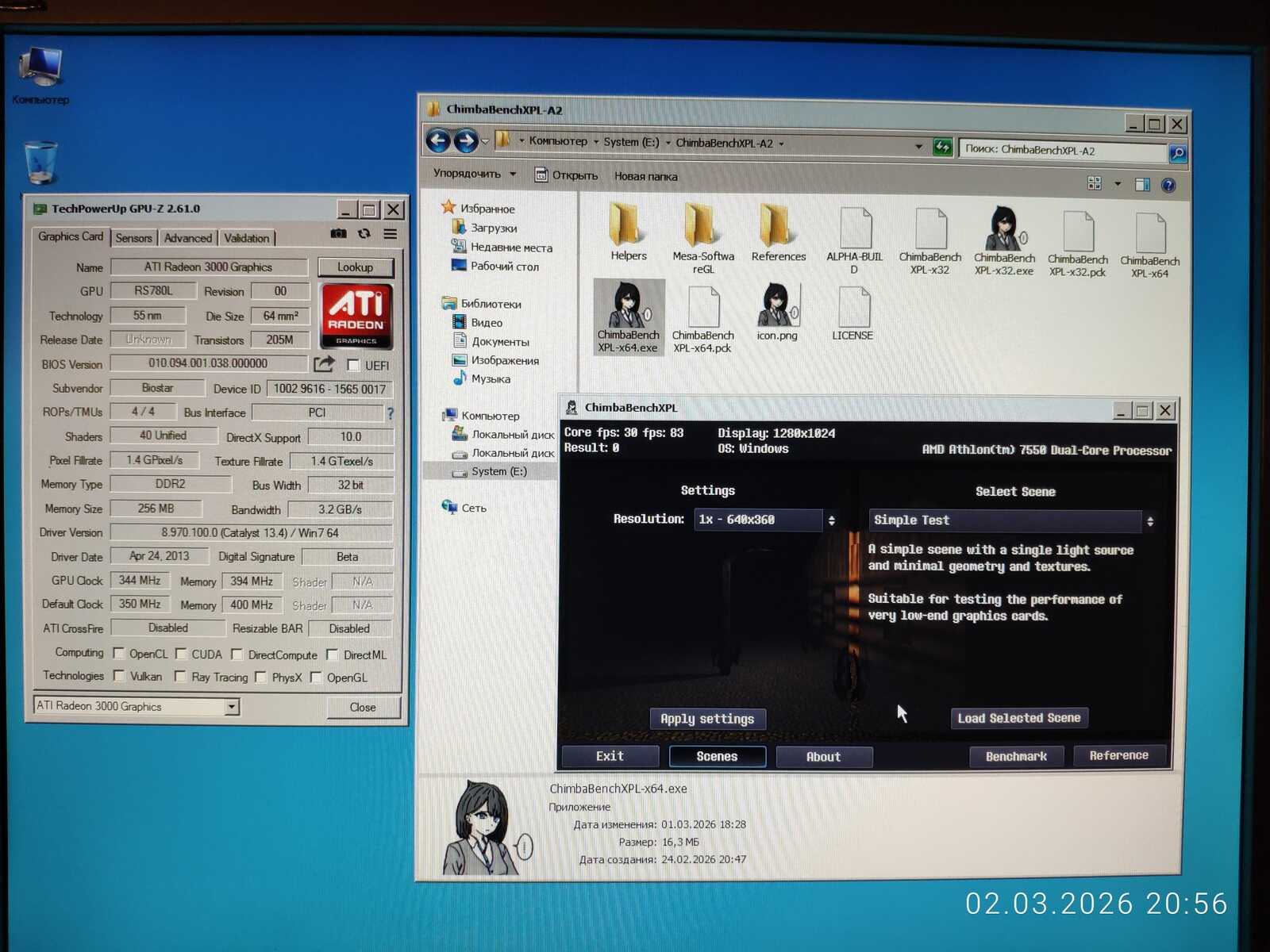Go forward in Explorer window

click(465, 141)
